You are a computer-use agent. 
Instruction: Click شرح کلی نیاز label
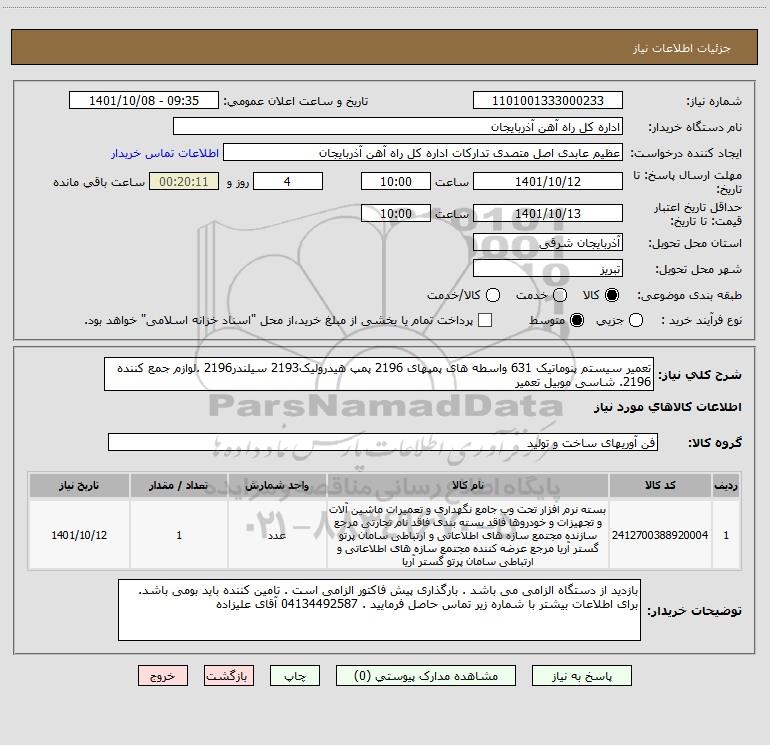click(x=700, y=375)
